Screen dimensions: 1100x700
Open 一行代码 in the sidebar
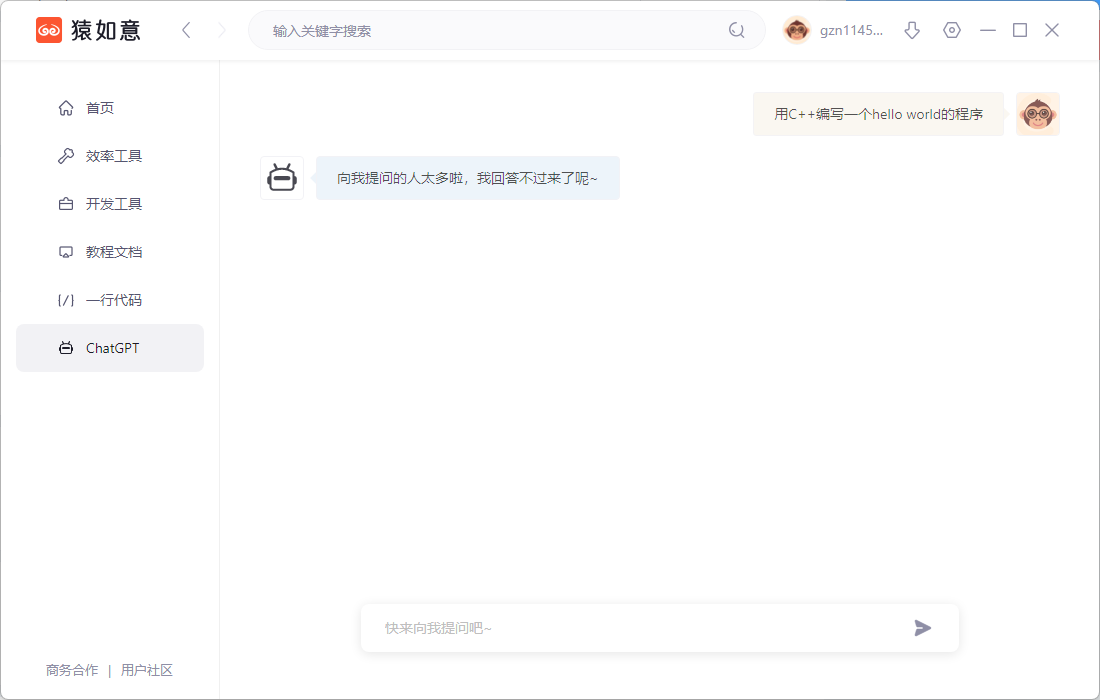pyautogui.click(x=109, y=300)
